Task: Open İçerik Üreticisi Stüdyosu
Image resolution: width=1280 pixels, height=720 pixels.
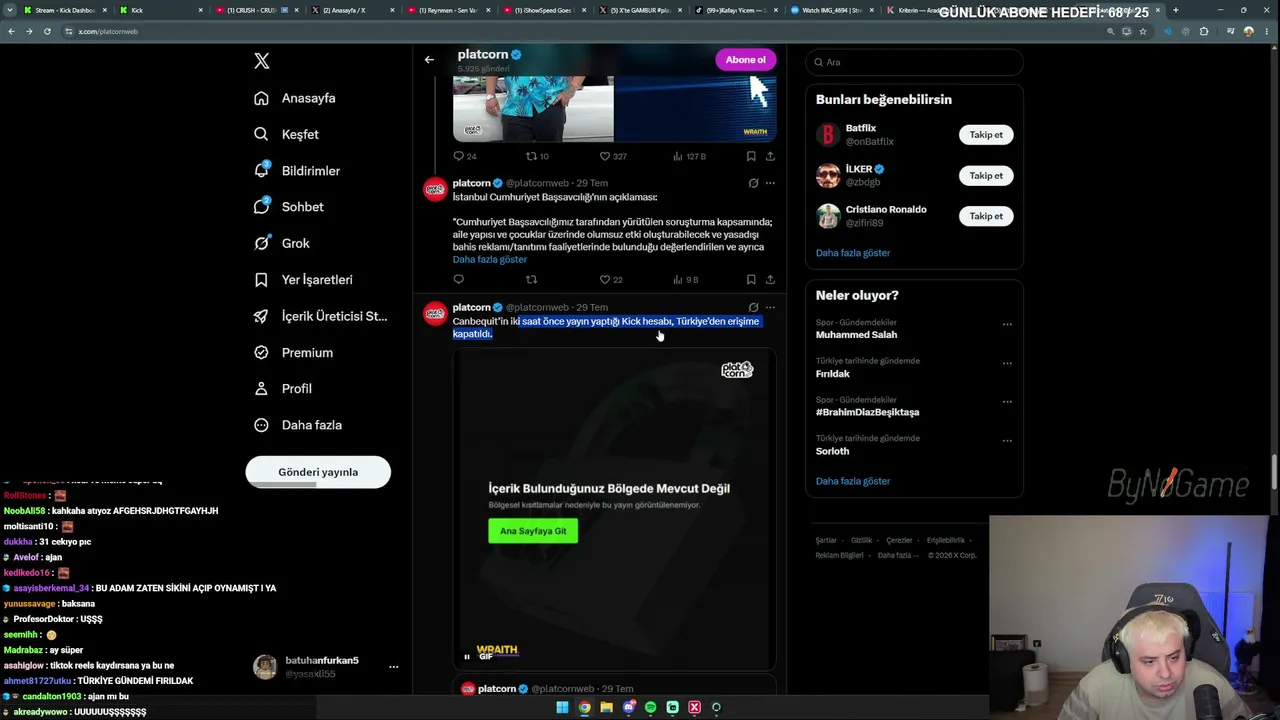Action: [x=320, y=316]
